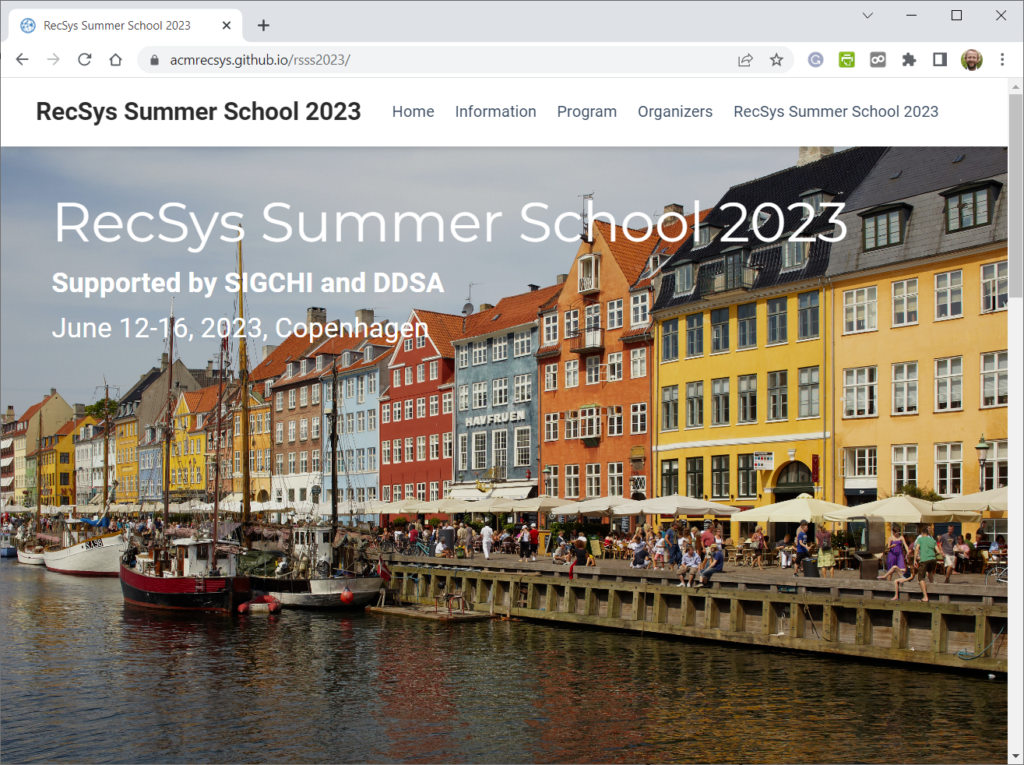Minimize the browser window
1024x765 pixels.
[x=912, y=16]
